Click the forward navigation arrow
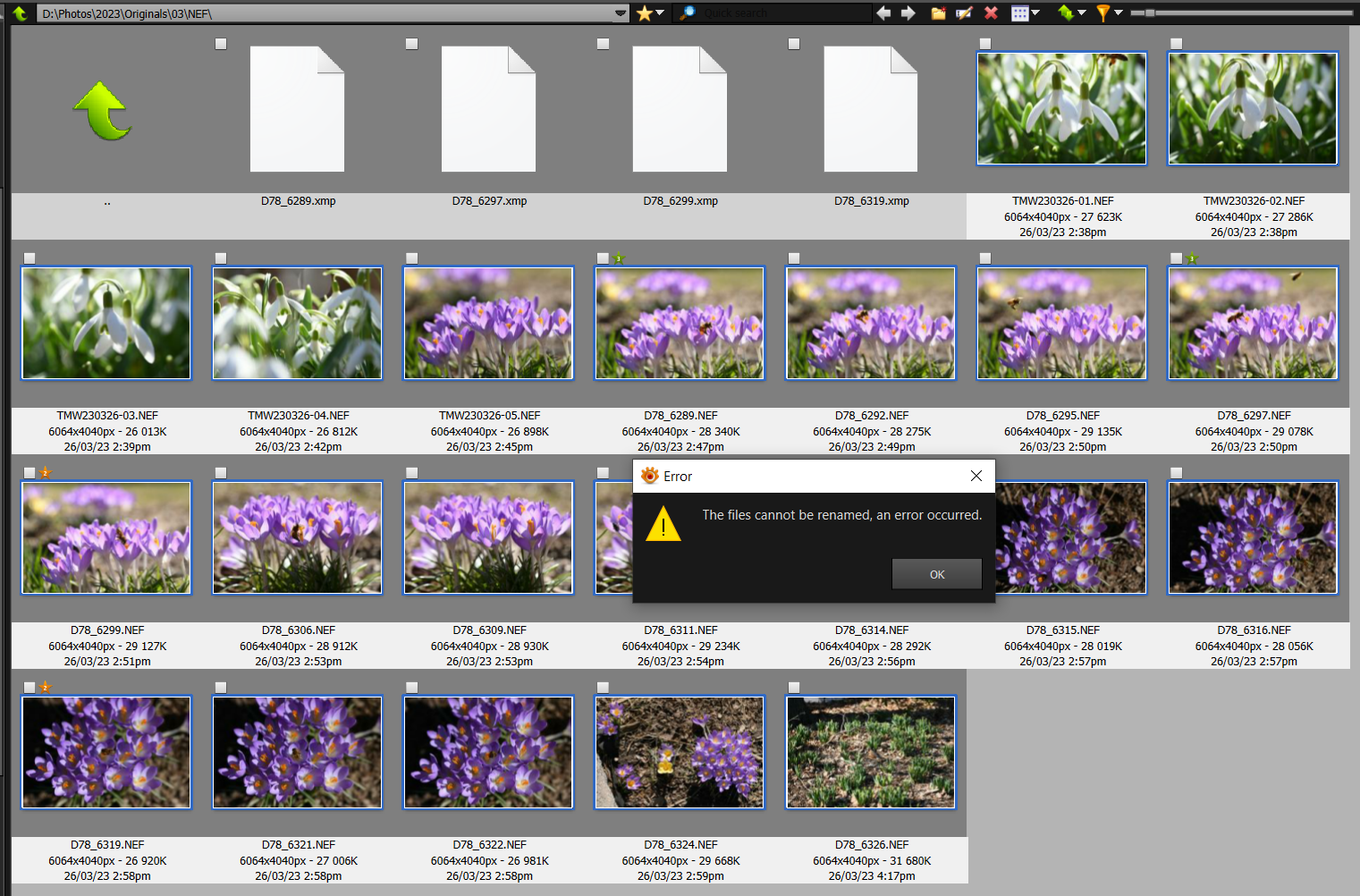This screenshot has width=1360, height=896. [x=908, y=13]
